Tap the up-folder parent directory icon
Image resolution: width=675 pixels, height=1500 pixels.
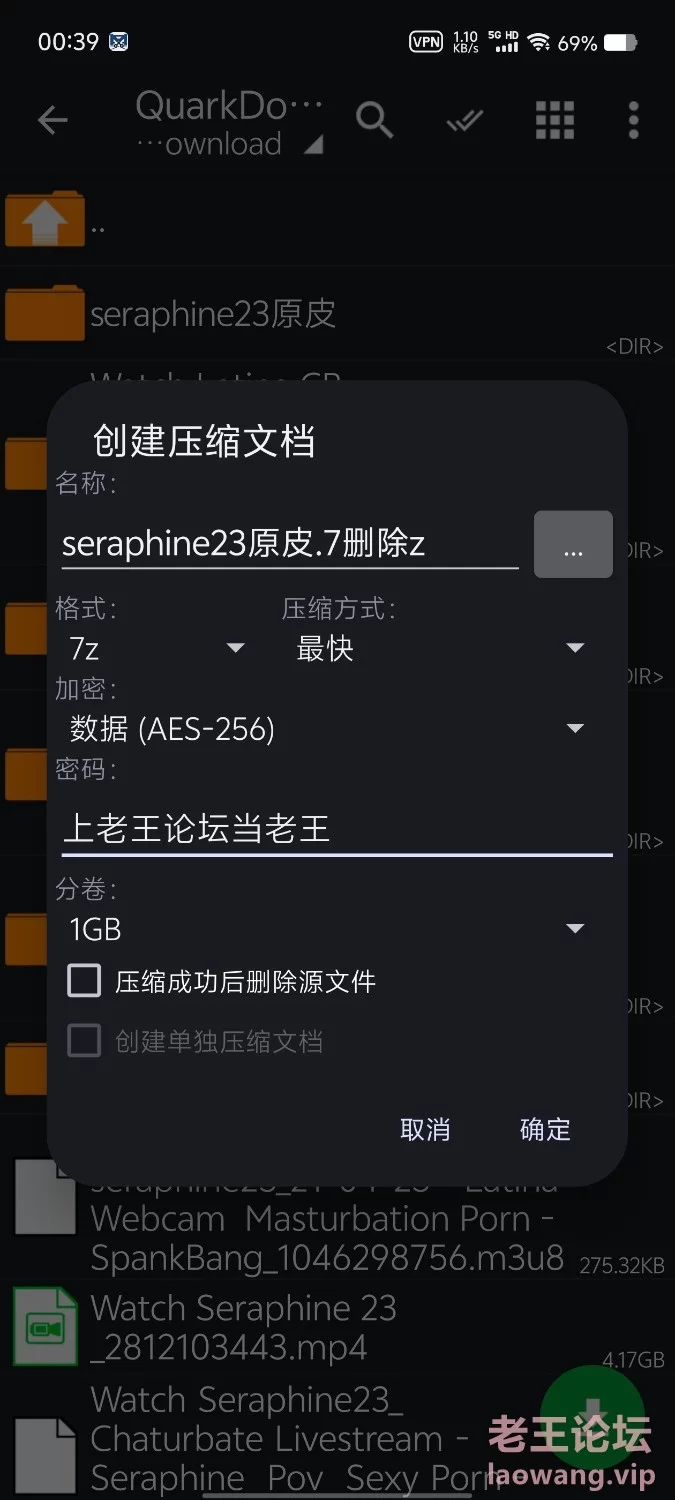point(45,218)
